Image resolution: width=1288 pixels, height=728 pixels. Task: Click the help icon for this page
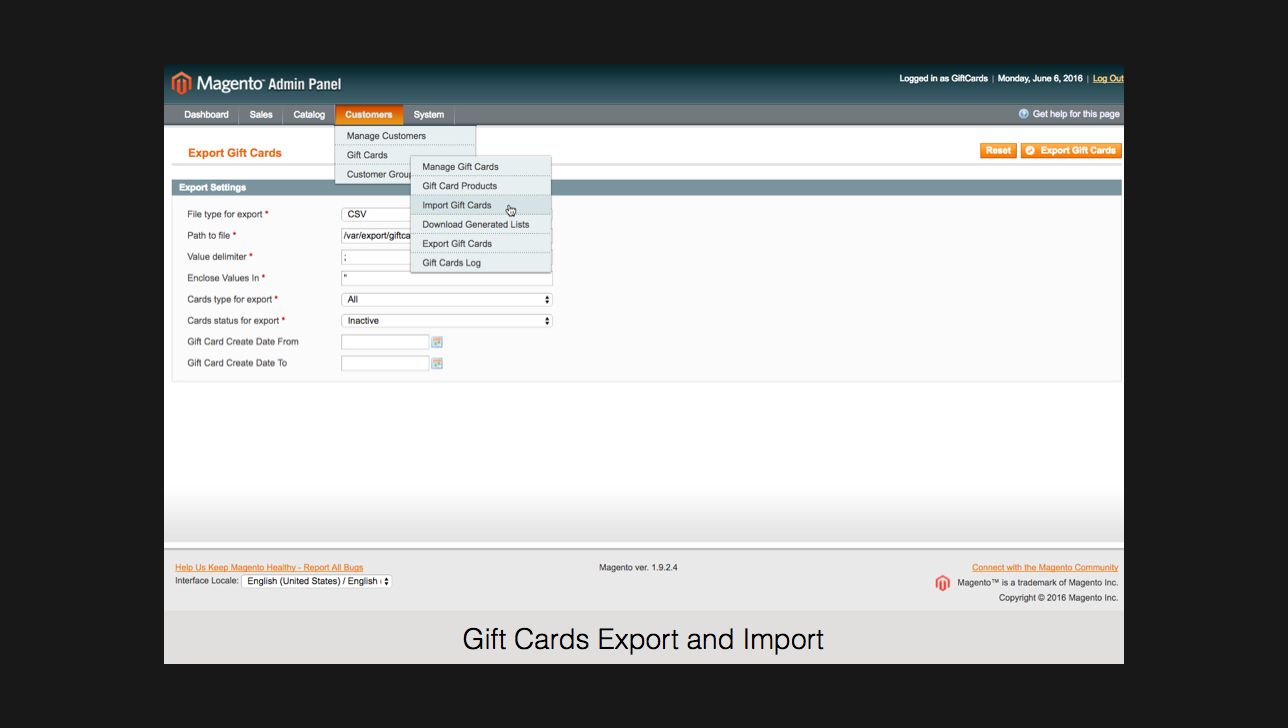(x=1023, y=114)
